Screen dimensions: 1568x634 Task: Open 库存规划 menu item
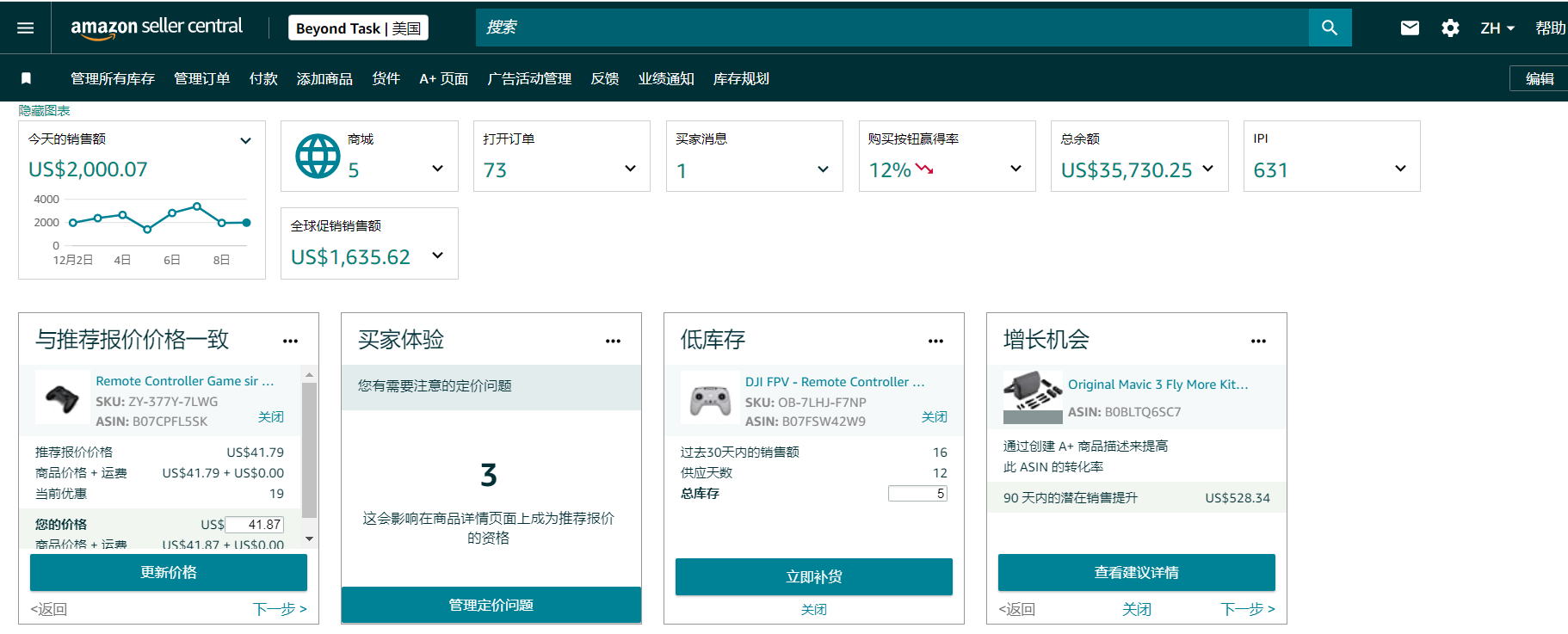[741, 78]
